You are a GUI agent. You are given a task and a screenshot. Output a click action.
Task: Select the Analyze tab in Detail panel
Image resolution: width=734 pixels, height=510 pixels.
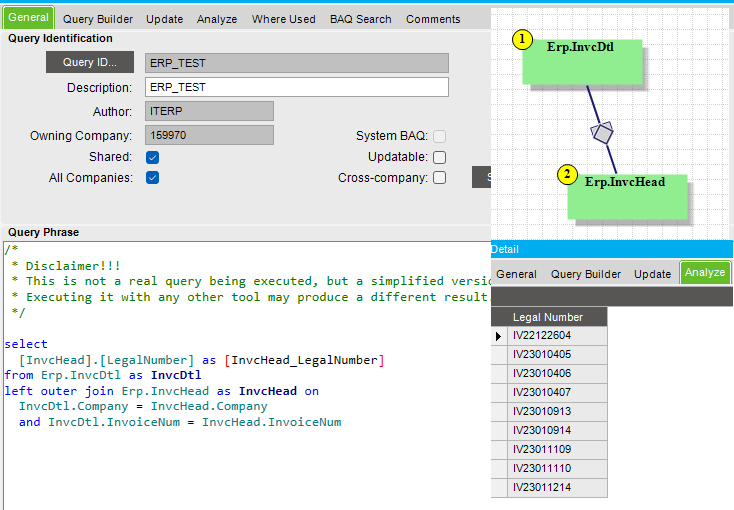[x=705, y=273]
